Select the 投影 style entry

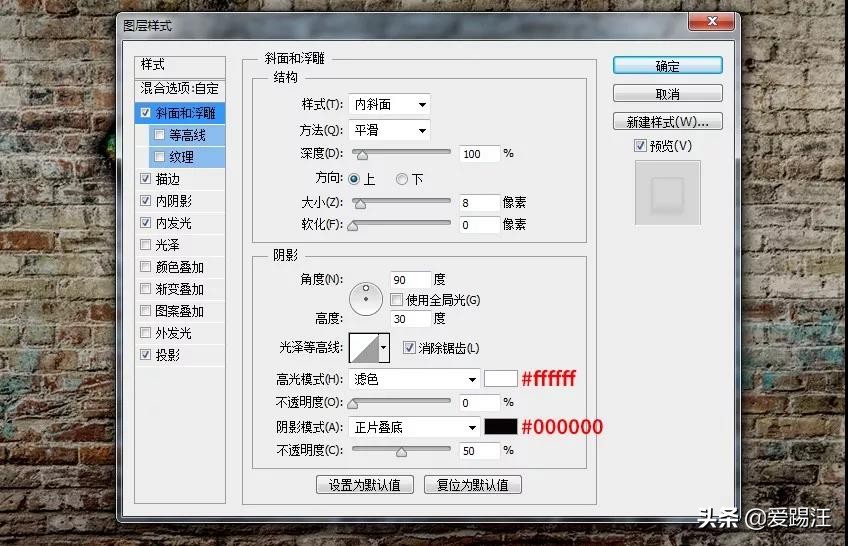click(x=168, y=355)
